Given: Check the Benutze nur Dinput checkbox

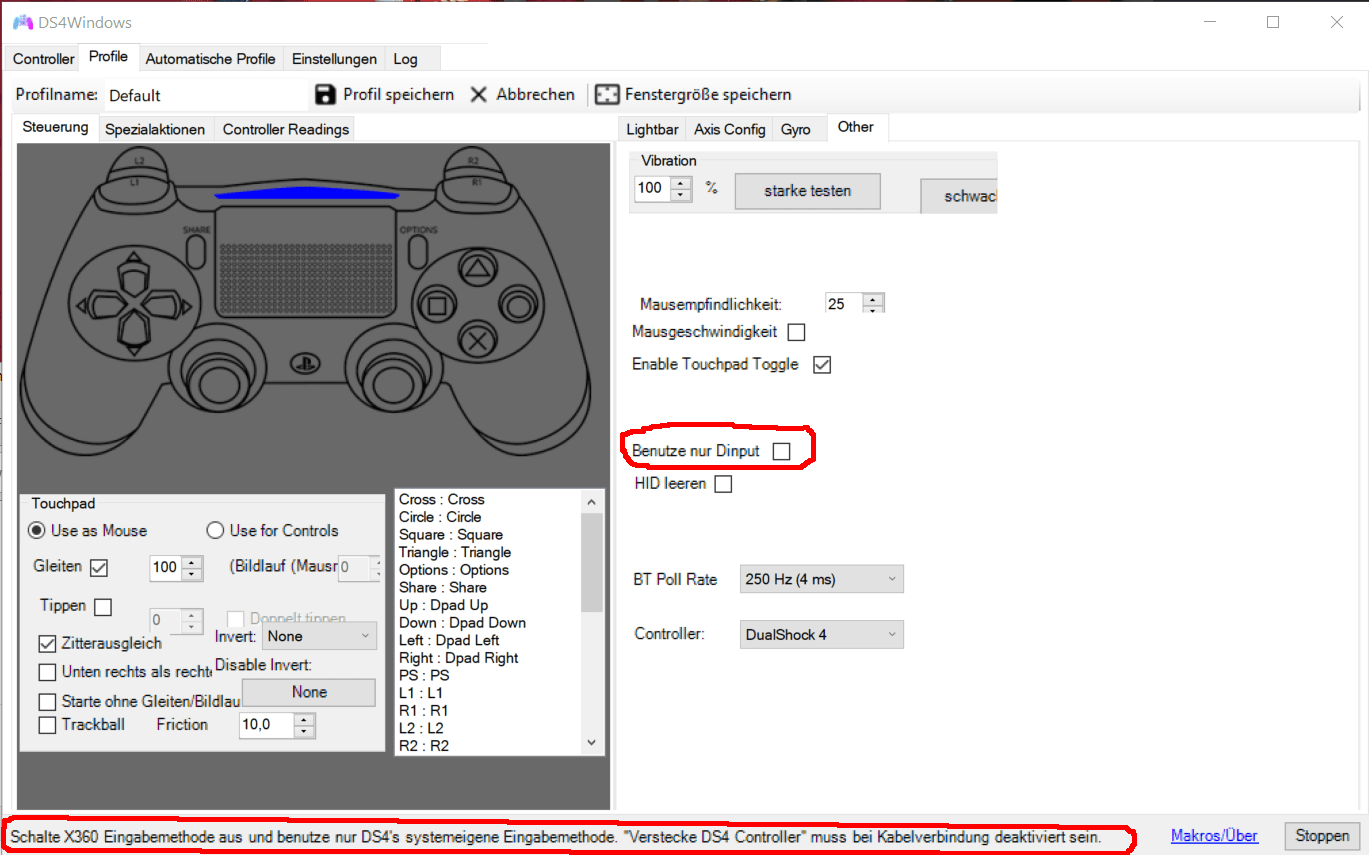Looking at the screenshot, I should tap(782, 452).
